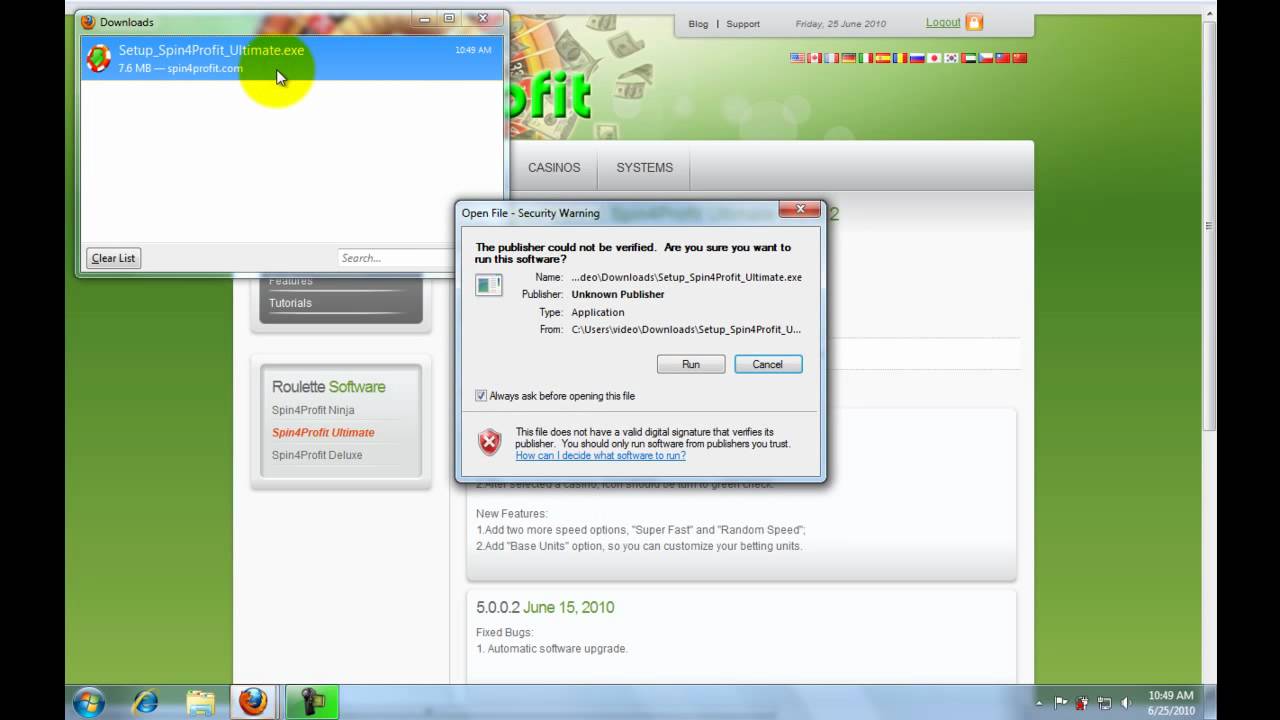Open Windows Explorer folder in taskbar
1280x720 pixels.
[x=200, y=702]
